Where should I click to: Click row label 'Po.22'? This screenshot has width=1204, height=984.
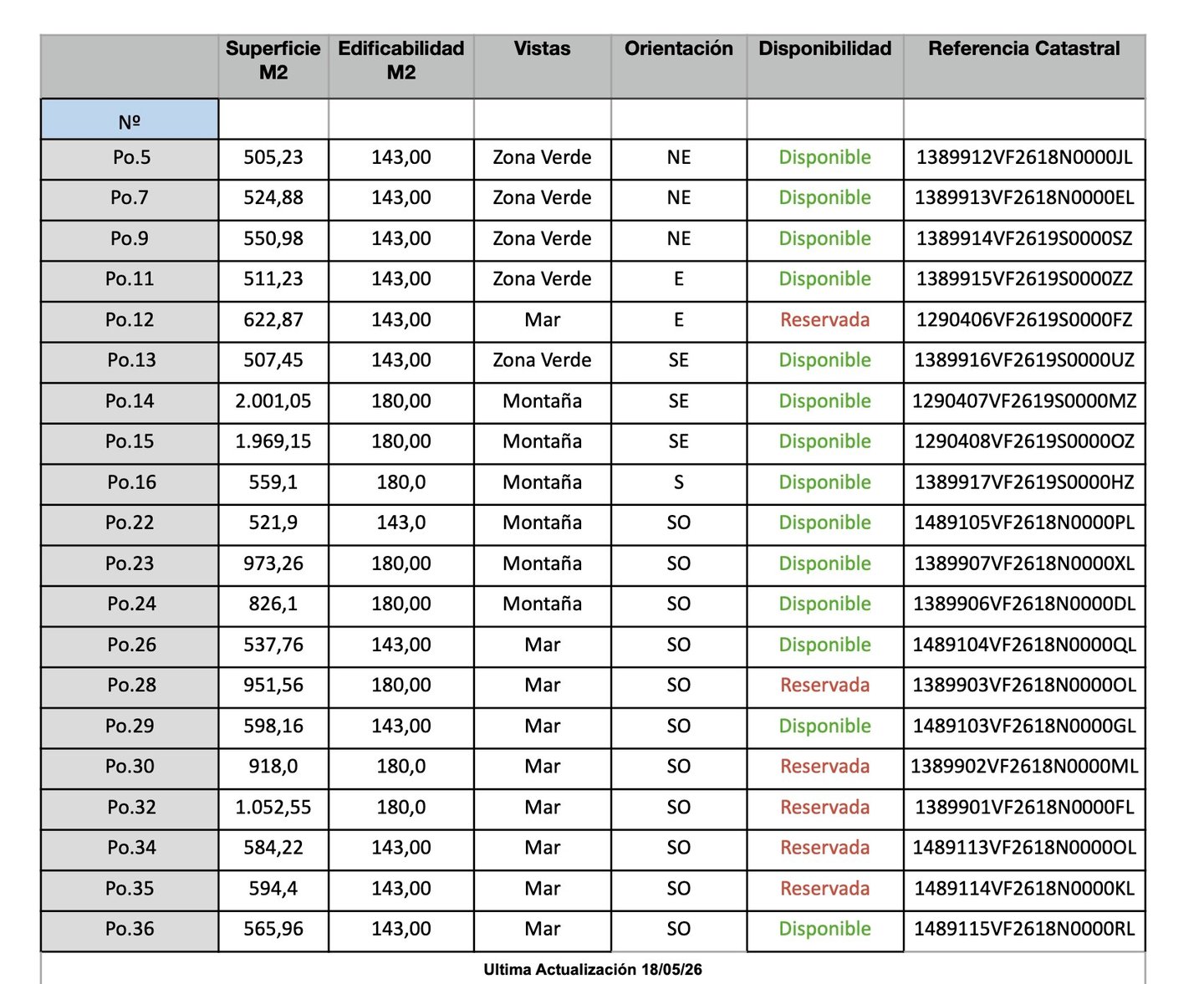click(x=130, y=522)
